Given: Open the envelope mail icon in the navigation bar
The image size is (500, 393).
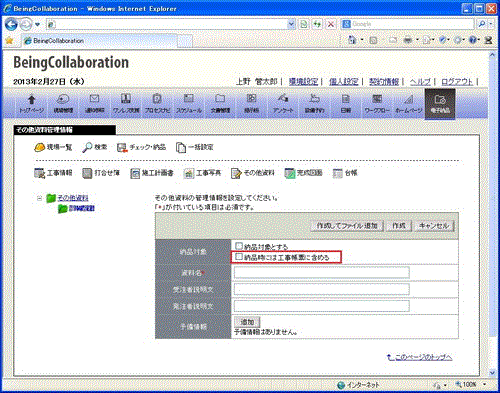Looking at the screenshot, I should pos(95,103).
